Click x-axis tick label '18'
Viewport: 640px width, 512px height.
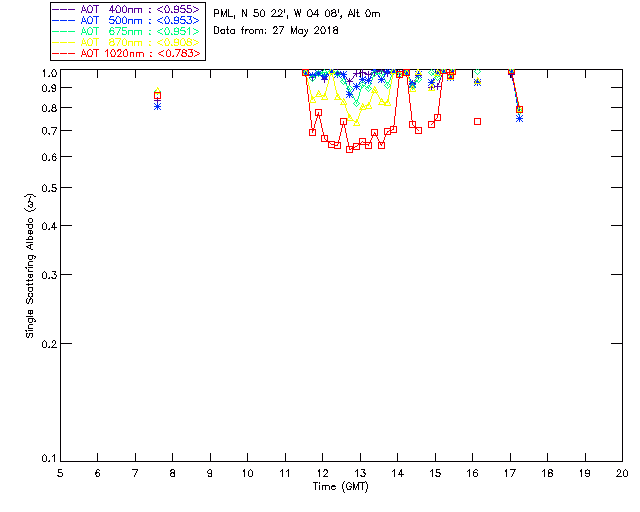click(547, 473)
